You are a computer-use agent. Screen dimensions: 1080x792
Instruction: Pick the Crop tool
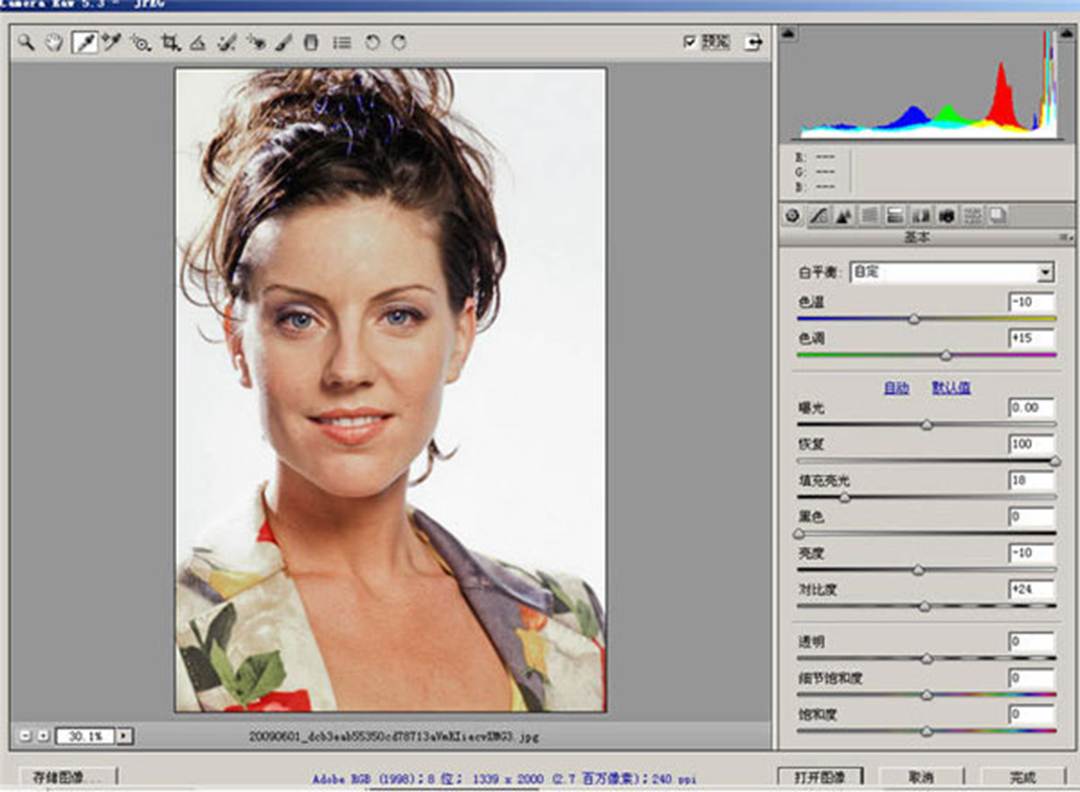(170, 43)
